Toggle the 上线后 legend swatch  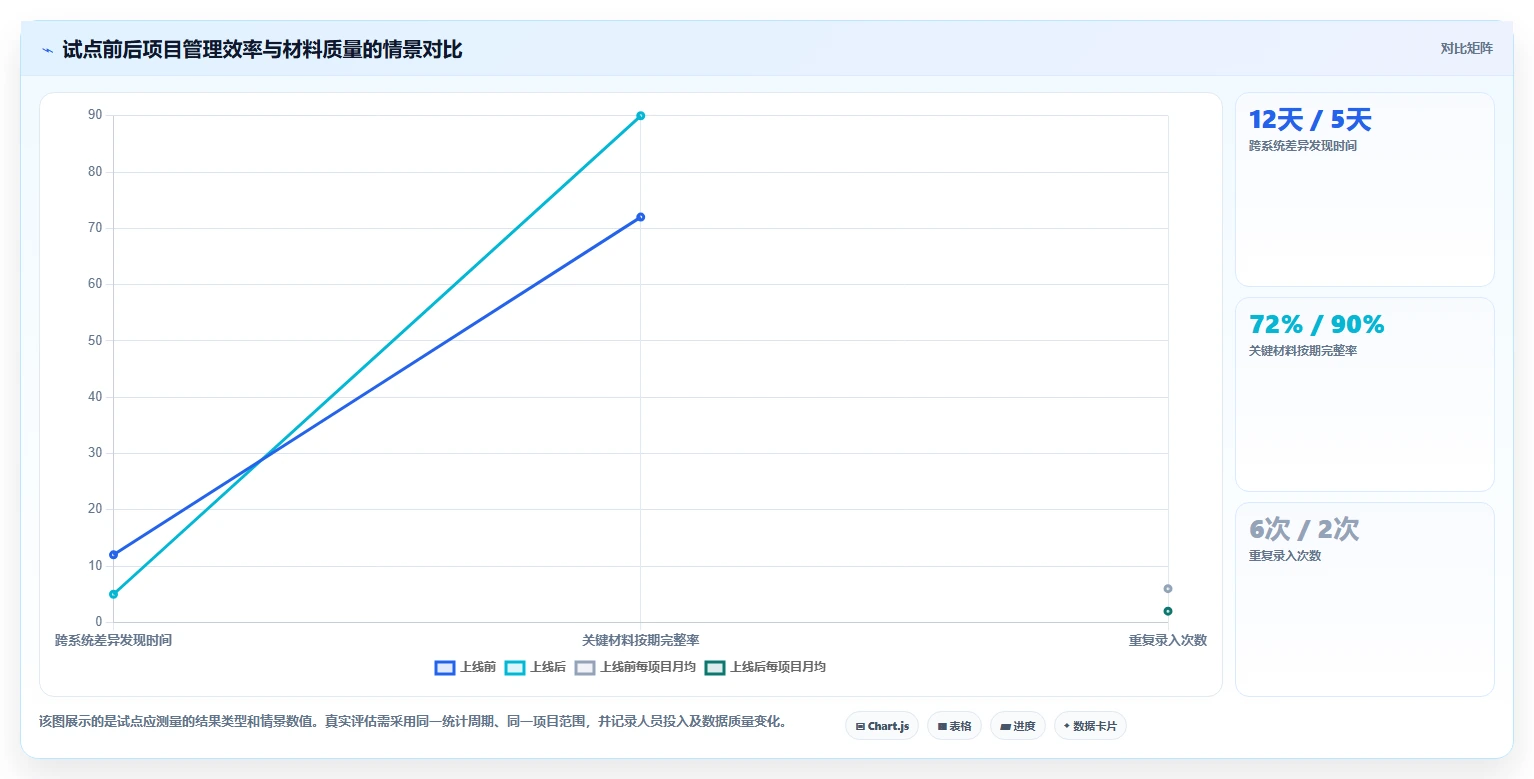click(515, 668)
